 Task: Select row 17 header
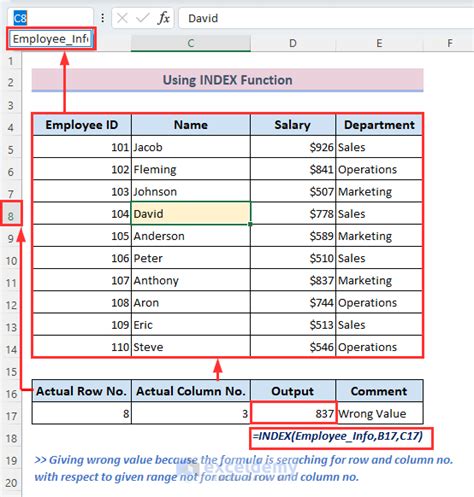pyautogui.click(x=11, y=416)
